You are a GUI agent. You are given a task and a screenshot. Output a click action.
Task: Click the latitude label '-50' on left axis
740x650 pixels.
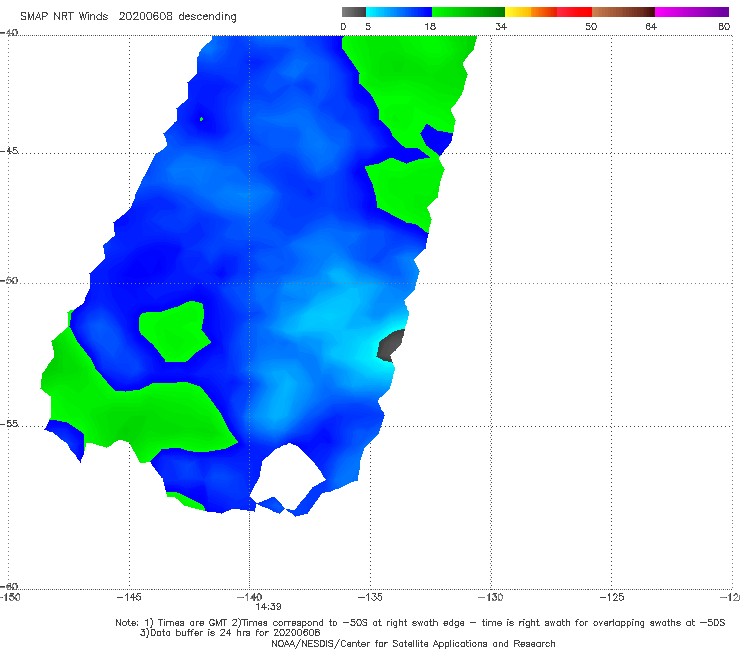[x=9, y=280]
